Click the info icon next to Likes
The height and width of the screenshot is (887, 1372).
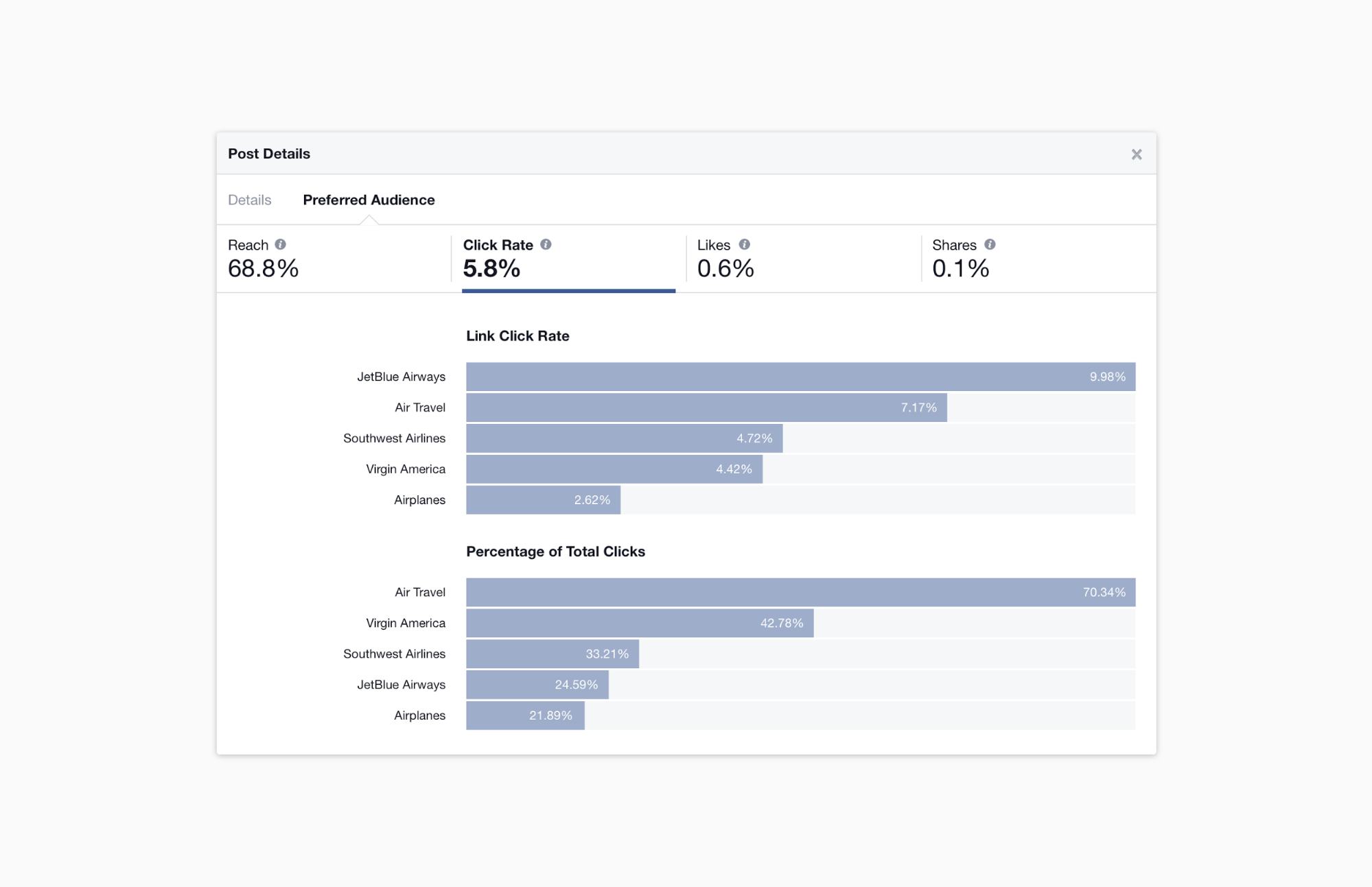(x=744, y=244)
